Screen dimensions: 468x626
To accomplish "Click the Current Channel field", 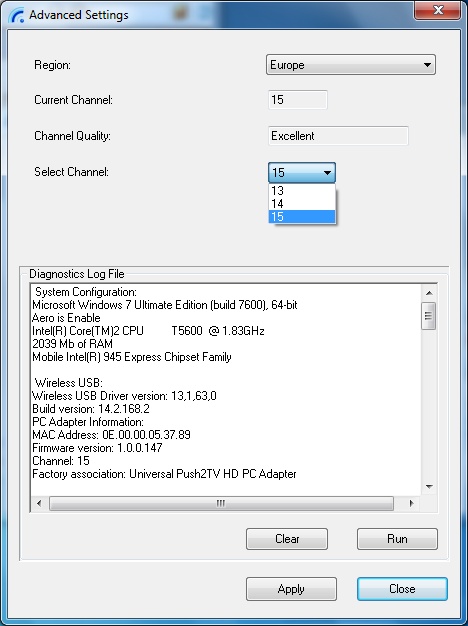I will click(297, 100).
